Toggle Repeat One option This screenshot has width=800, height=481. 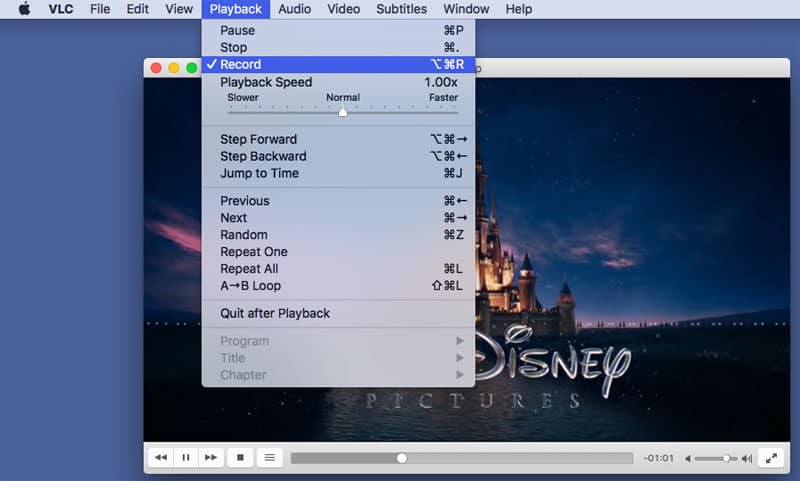(338, 251)
